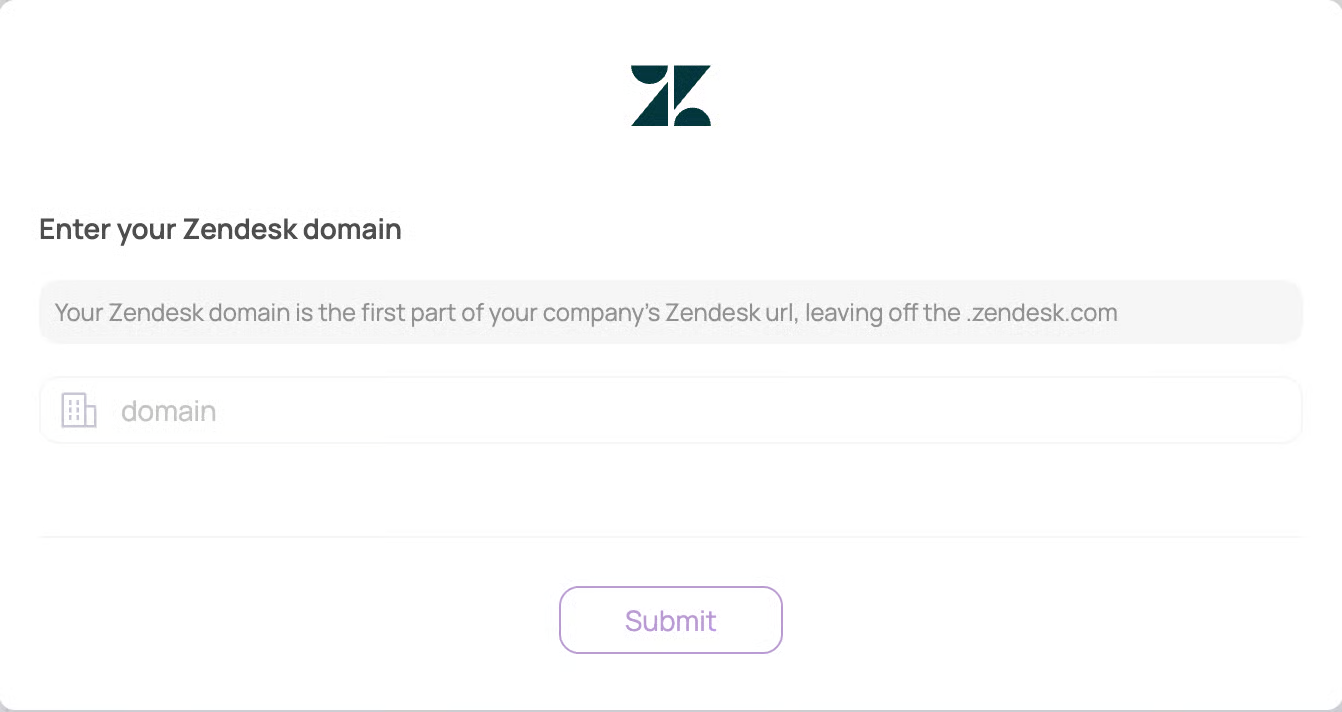The height and width of the screenshot is (712, 1342).
Task: Click the word 'Enter' in the heading
Action: pyautogui.click(x=75, y=229)
